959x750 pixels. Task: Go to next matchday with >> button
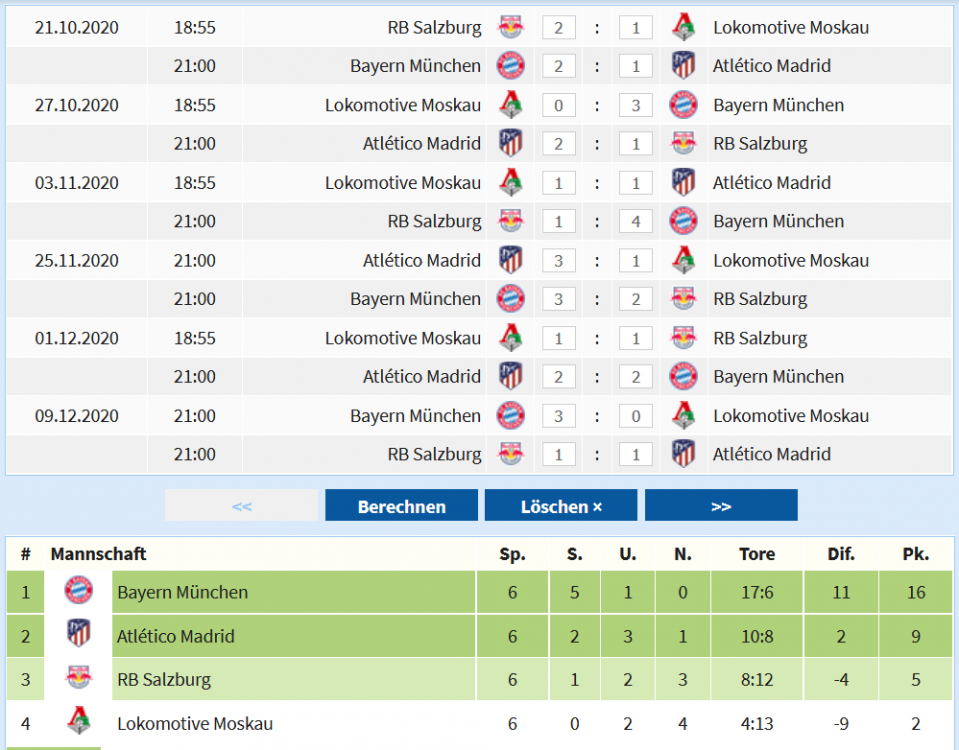(x=721, y=506)
